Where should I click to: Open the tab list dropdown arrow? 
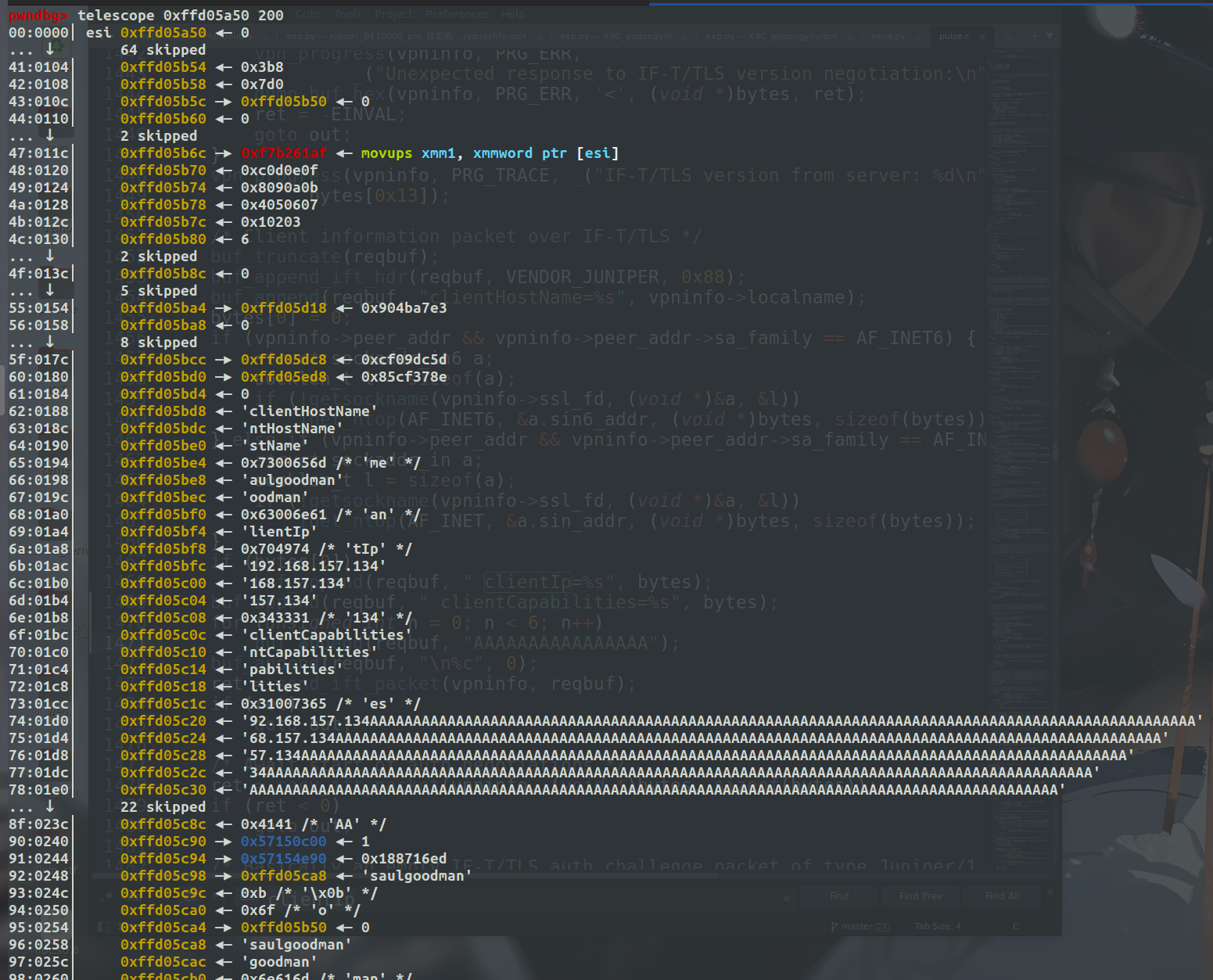(x=1050, y=36)
